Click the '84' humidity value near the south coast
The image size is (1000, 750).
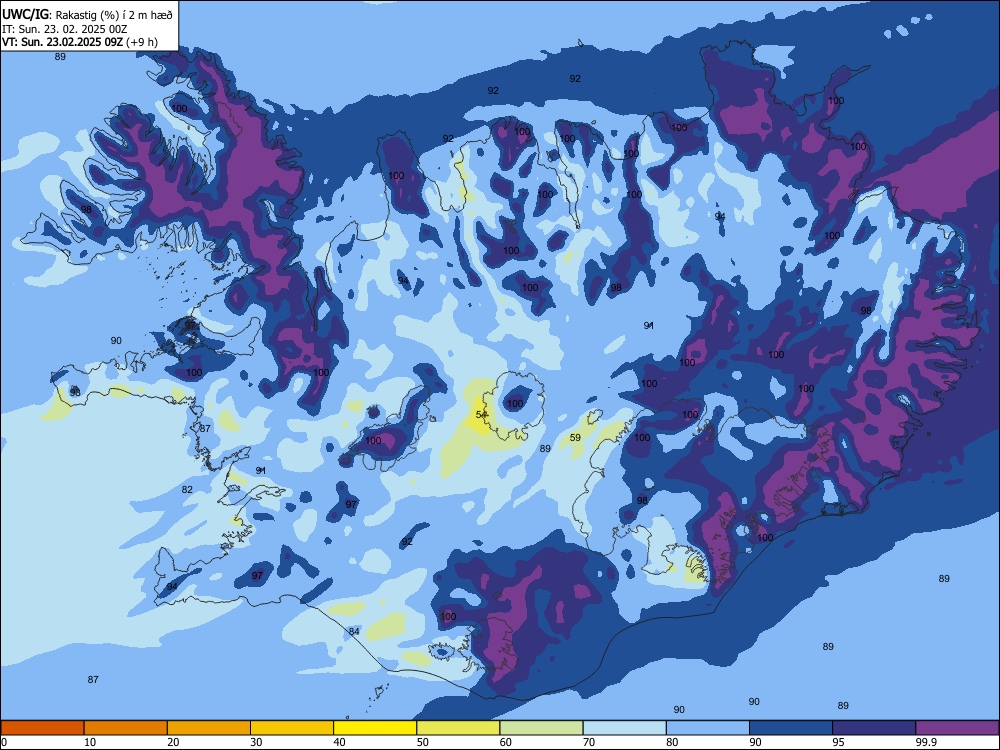354,631
